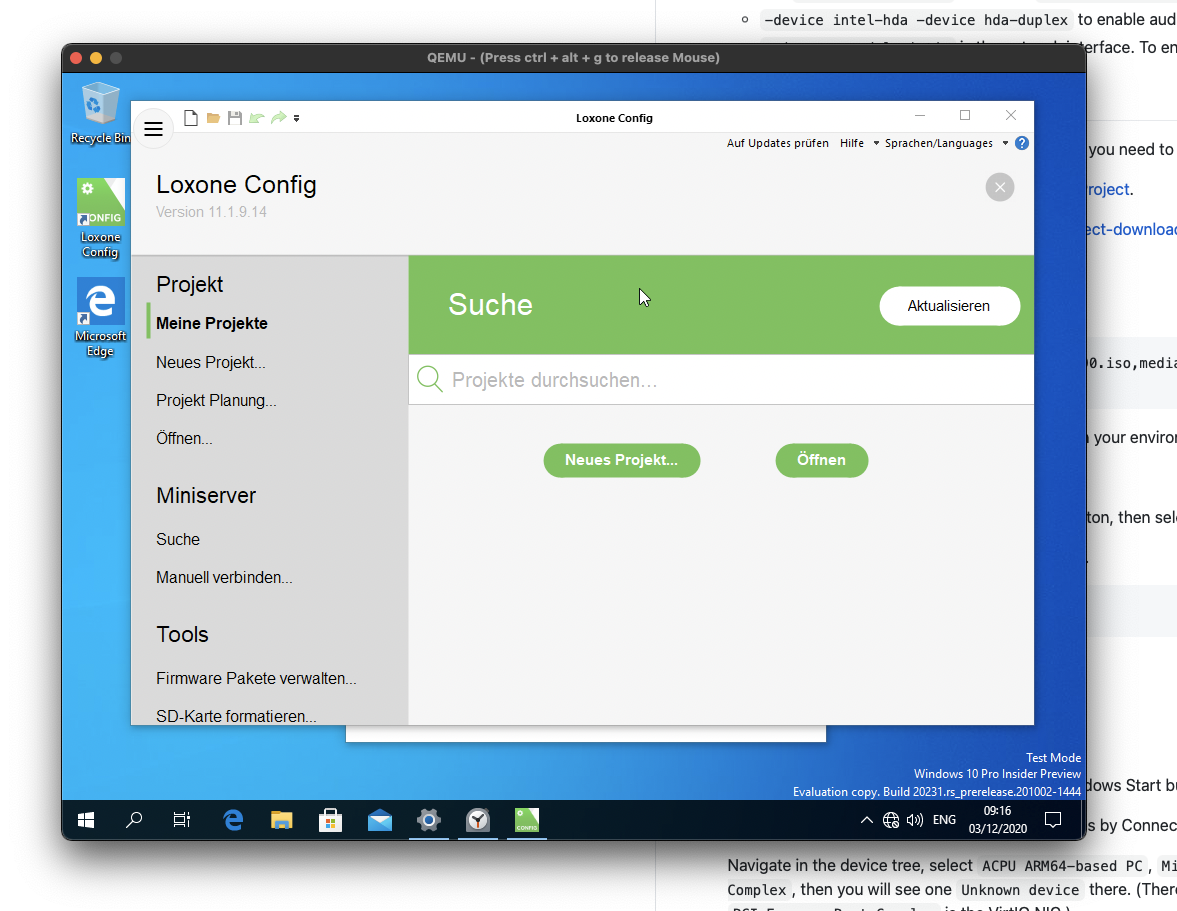Click the save diskette icon in quick toolbar
1177x911 pixels.
click(x=235, y=118)
